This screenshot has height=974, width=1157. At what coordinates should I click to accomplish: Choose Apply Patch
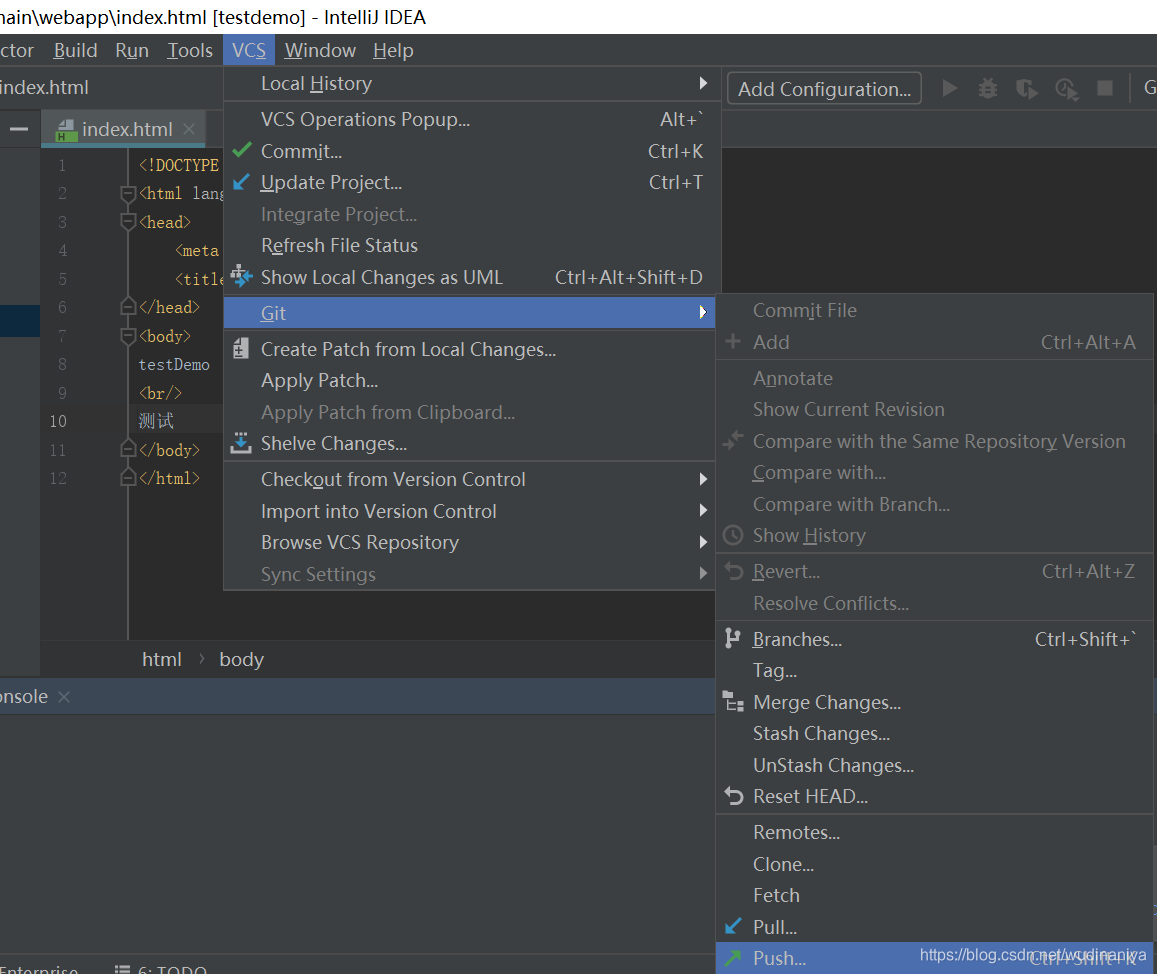[469, 381]
